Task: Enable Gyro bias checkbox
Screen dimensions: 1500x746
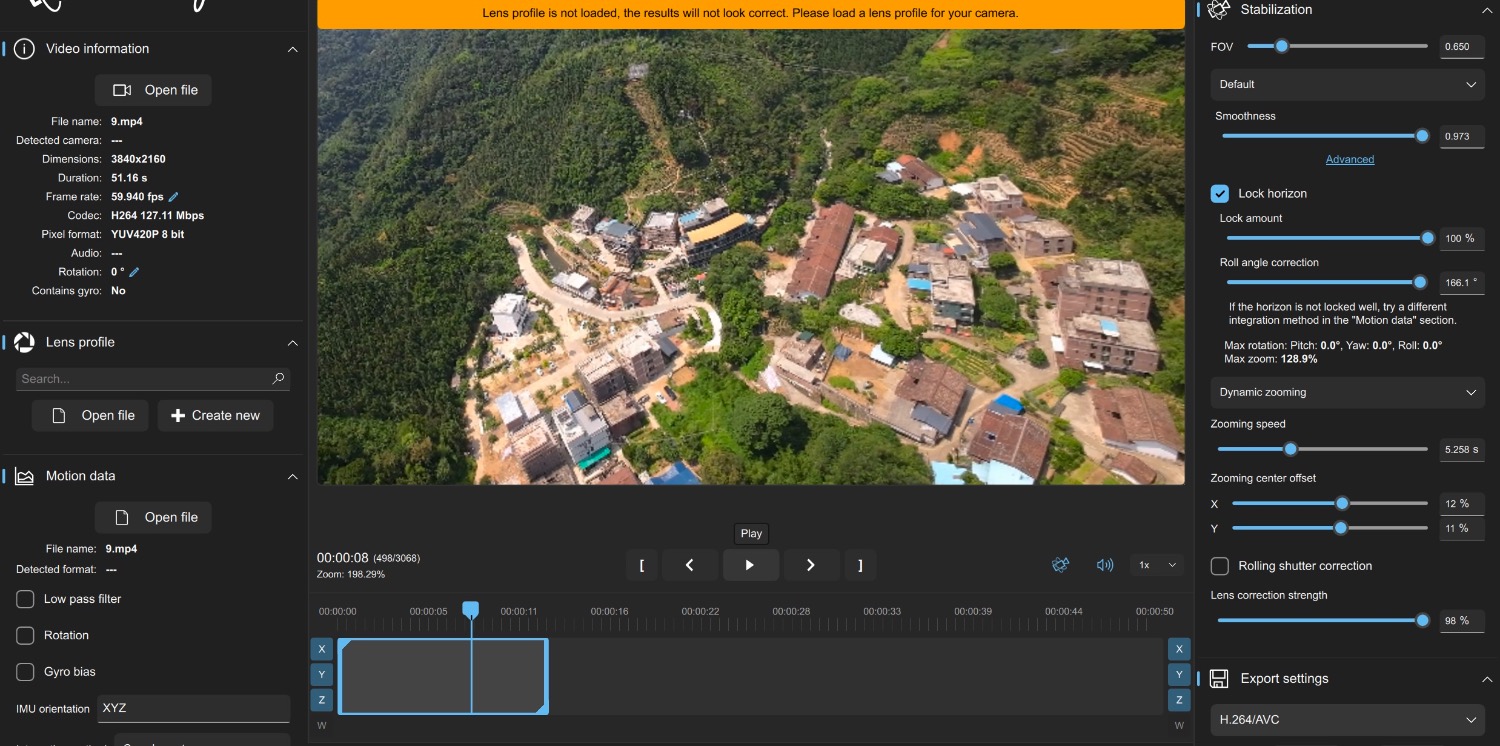Action: (25, 672)
